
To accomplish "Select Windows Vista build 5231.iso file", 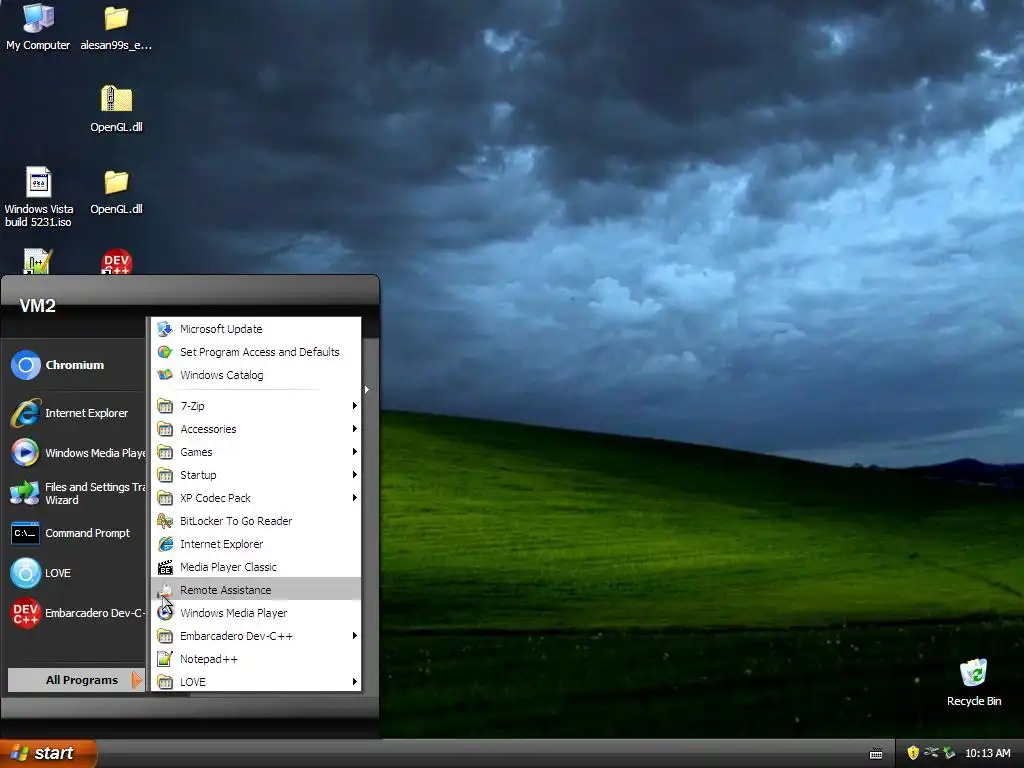I will [x=39, y=196].
